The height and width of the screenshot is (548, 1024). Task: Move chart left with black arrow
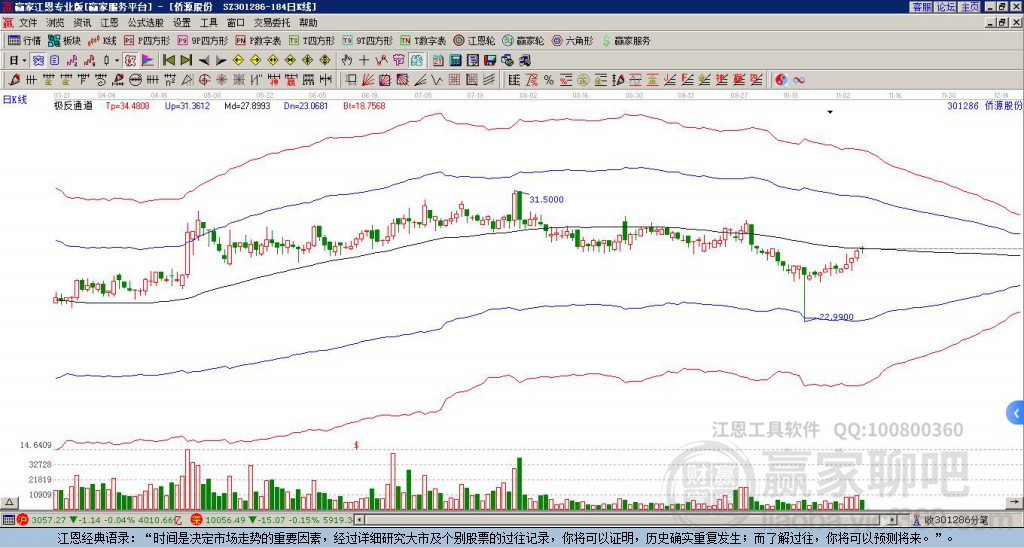pyautogui.click(x=204, y=61)
